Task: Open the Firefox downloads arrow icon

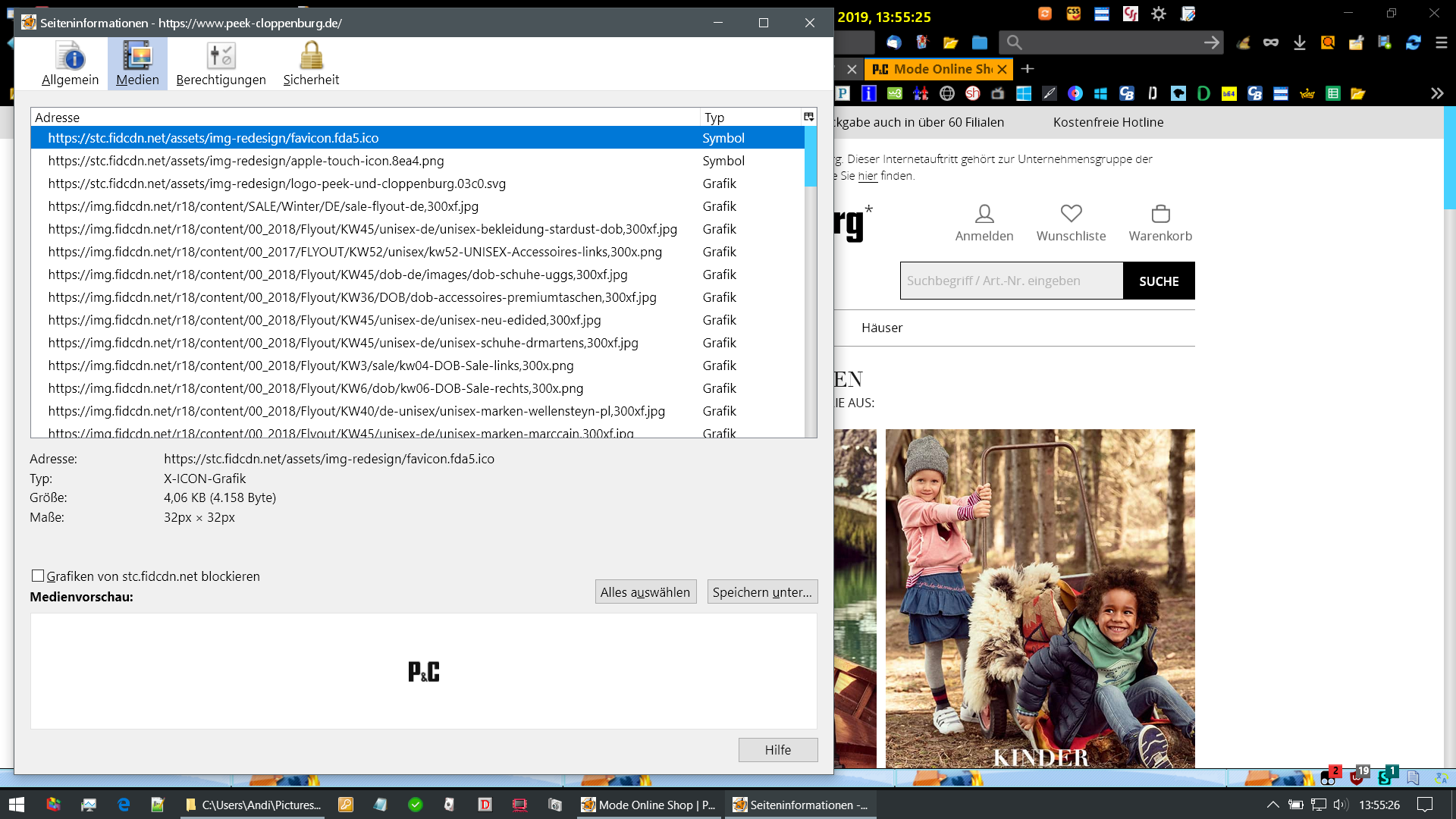Action: click(1299, 43)
